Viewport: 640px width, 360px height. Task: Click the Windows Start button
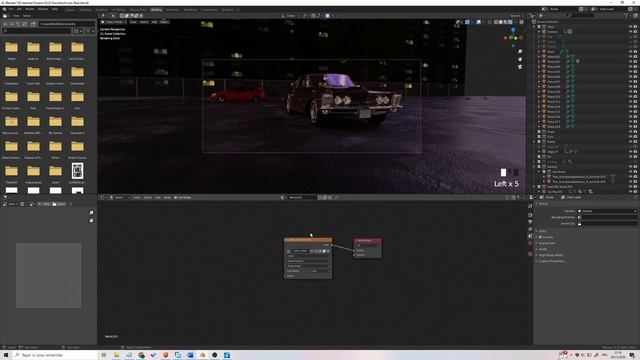6,355
